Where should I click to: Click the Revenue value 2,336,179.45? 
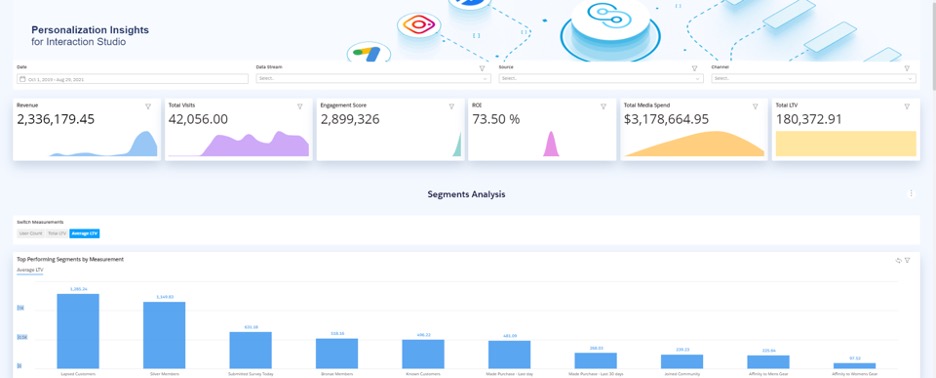pyautogui.click(x=56, y=119)
